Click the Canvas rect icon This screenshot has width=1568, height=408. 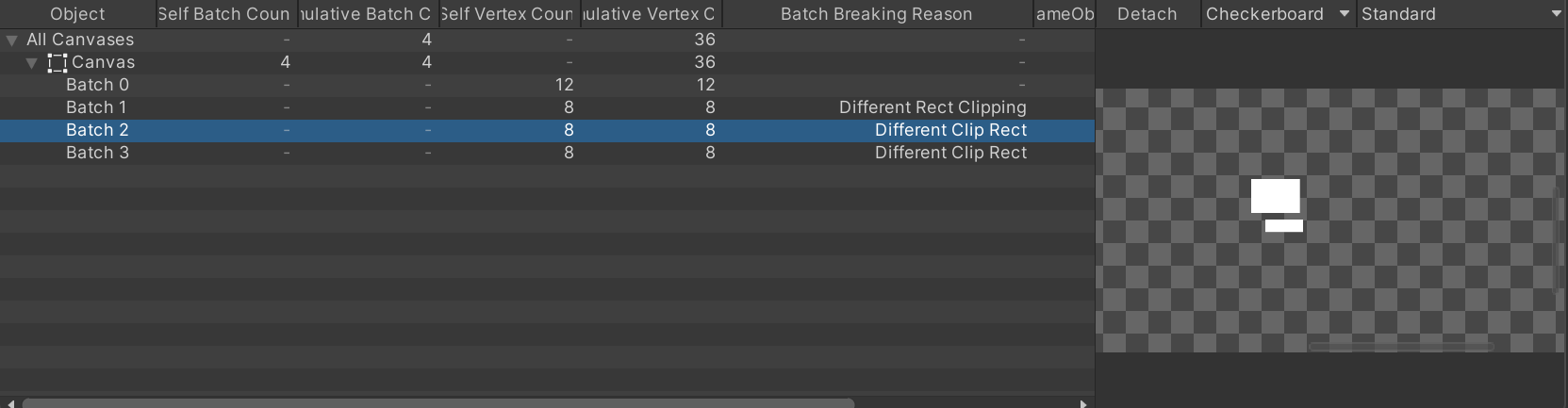(58, 62)
